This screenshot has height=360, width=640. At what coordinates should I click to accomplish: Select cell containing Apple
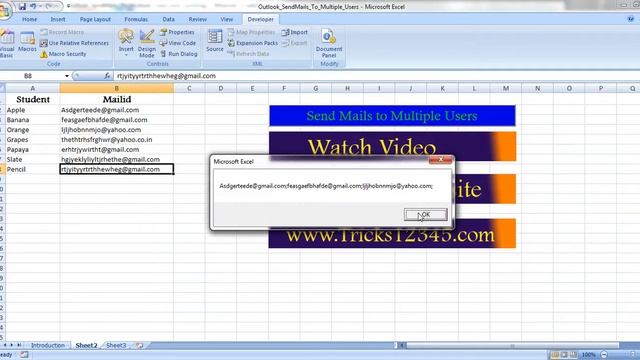click(x=33, y=110)
